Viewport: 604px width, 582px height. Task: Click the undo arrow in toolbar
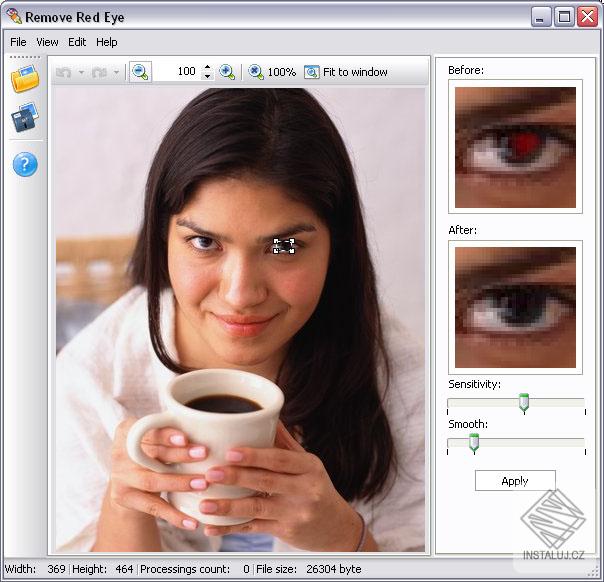(64, 72)
